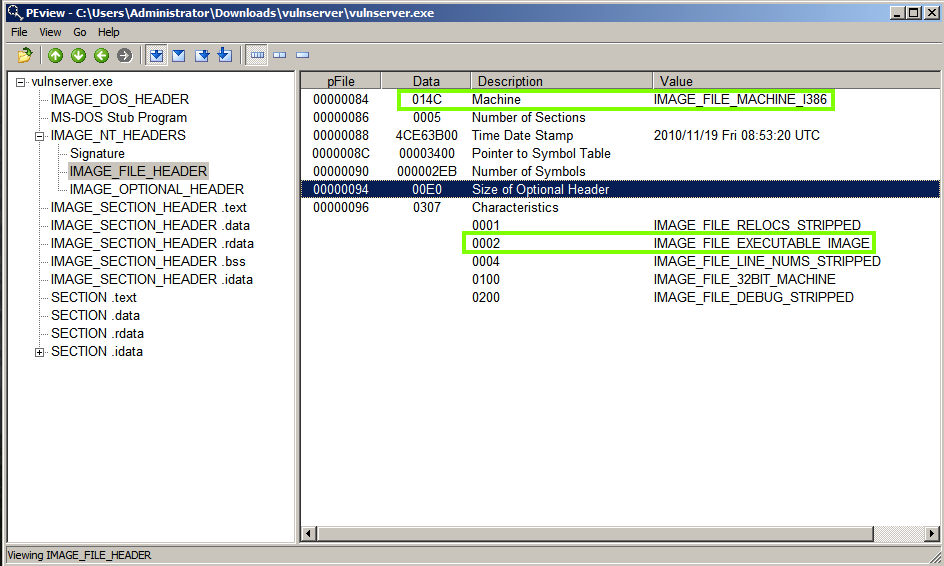Click the green up arrow toolbar button

tap(56, 55)
